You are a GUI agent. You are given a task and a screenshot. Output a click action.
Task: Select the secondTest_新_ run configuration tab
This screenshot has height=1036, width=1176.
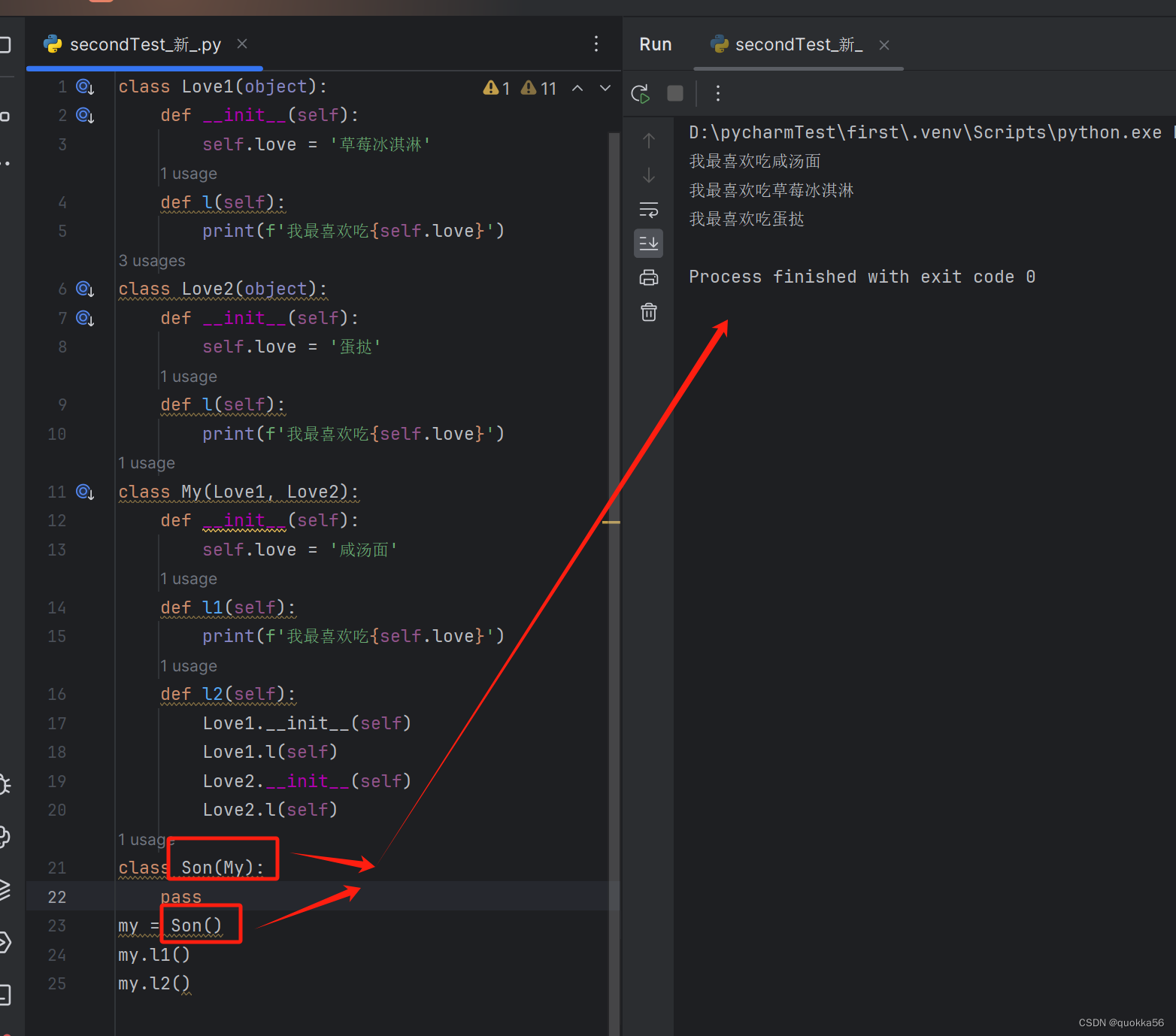799,44
